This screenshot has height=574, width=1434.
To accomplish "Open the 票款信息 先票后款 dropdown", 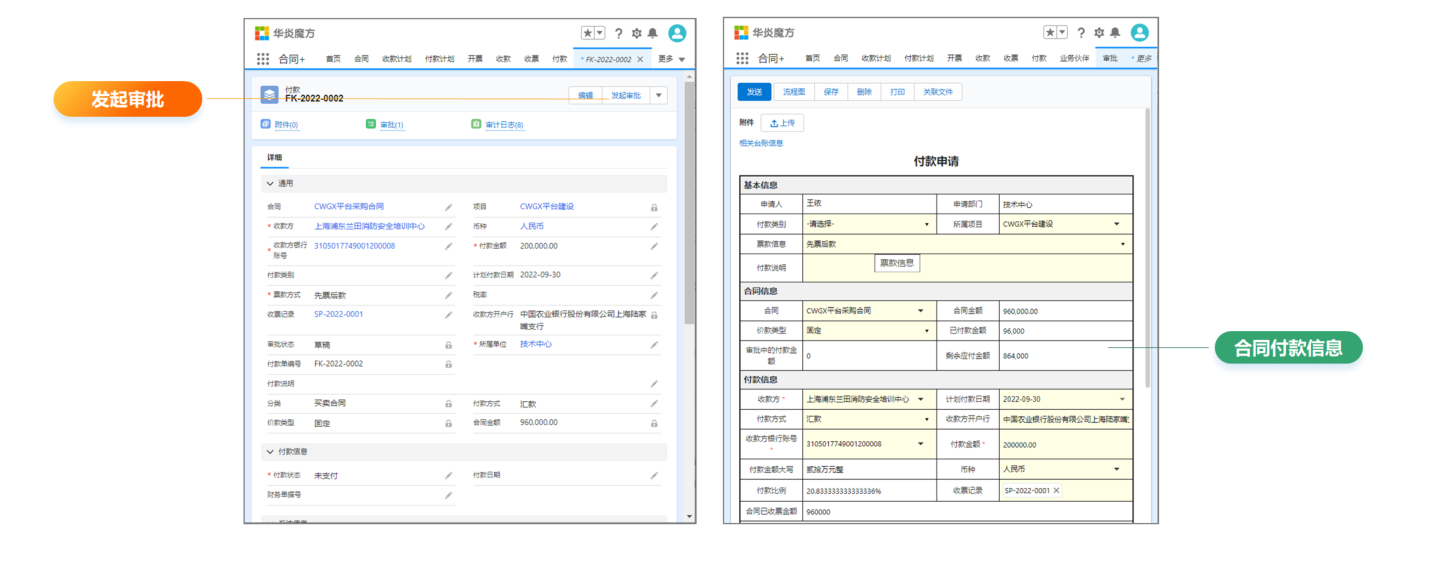I will (x=967, y=244).
